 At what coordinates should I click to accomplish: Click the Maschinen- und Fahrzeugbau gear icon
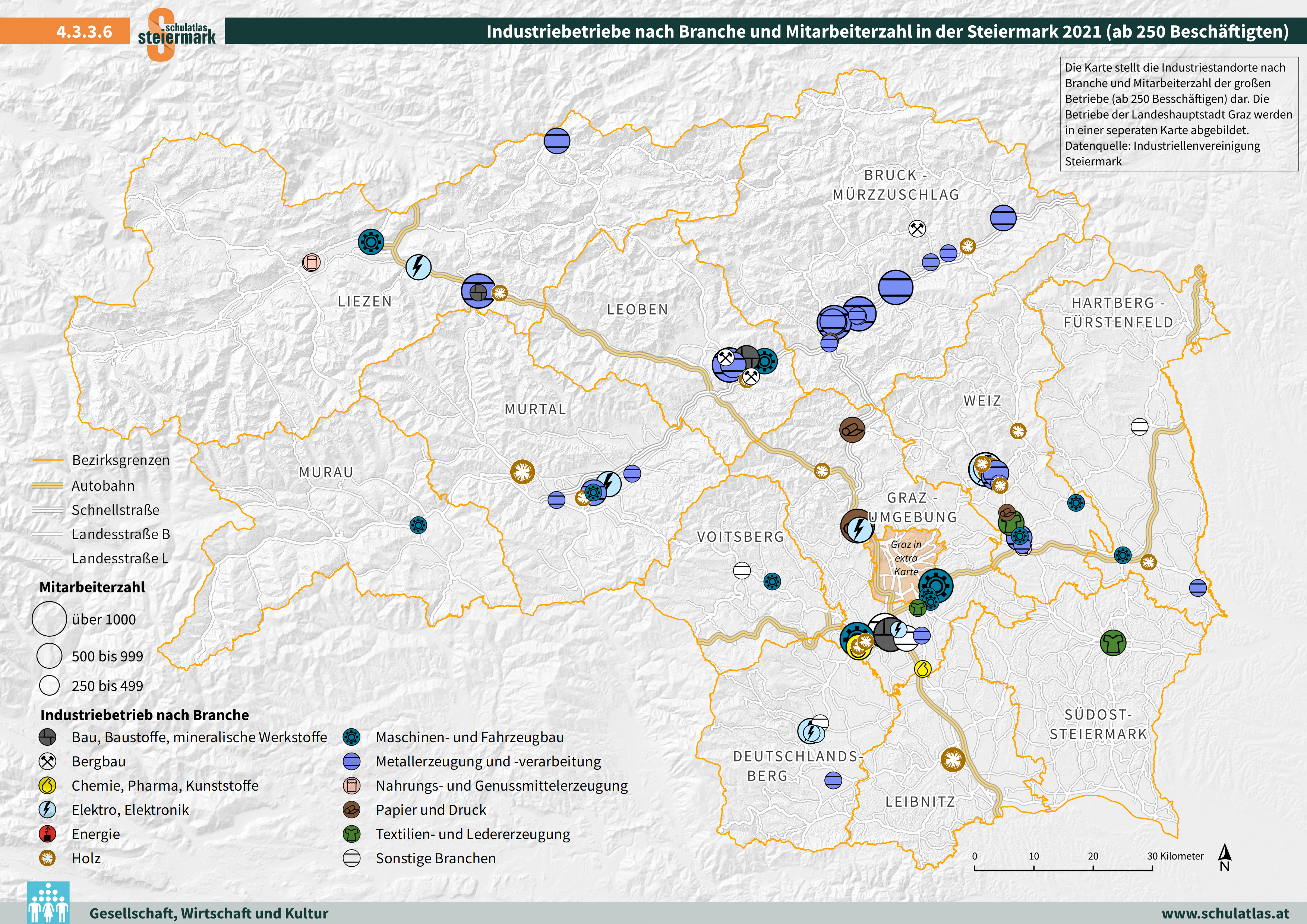352,737
